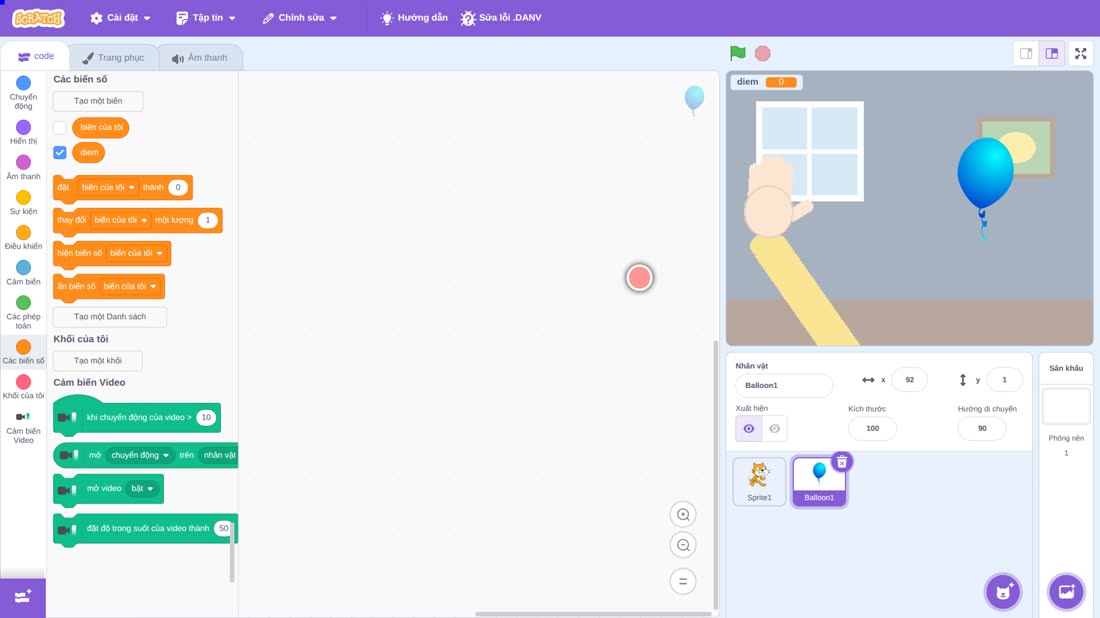
Task: Select the Sprite1 cat thumbnail
Action: [x=759, y=481]
